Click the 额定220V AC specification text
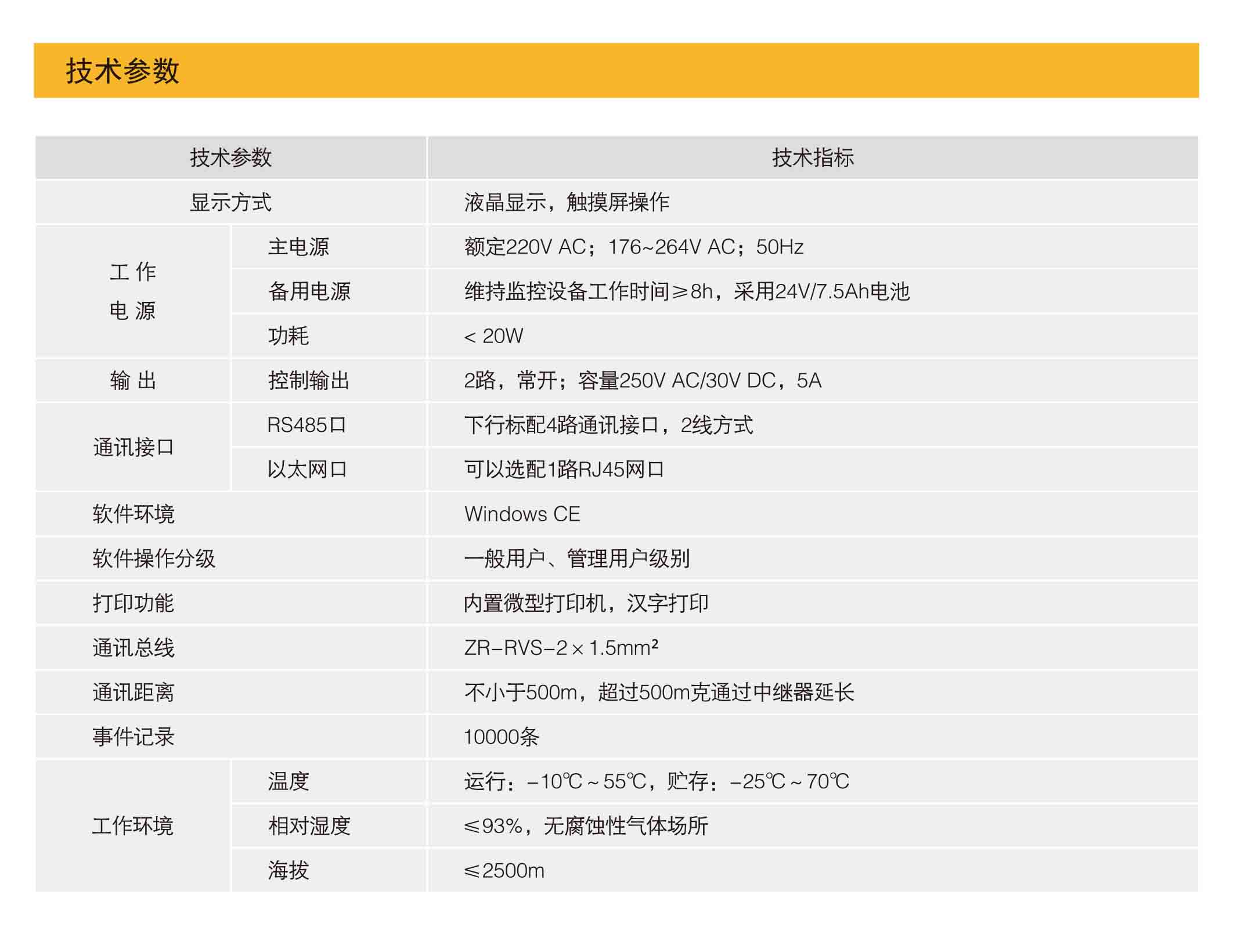 coord(633,247)
